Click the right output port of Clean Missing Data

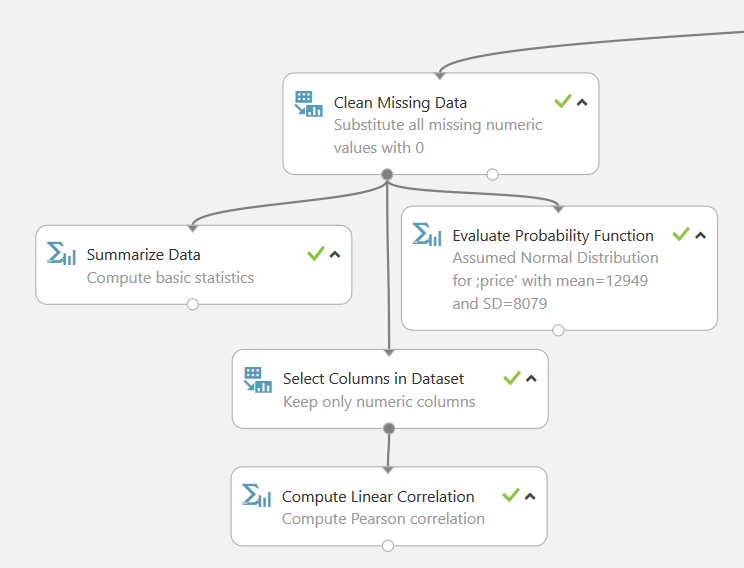click(492, 174)
